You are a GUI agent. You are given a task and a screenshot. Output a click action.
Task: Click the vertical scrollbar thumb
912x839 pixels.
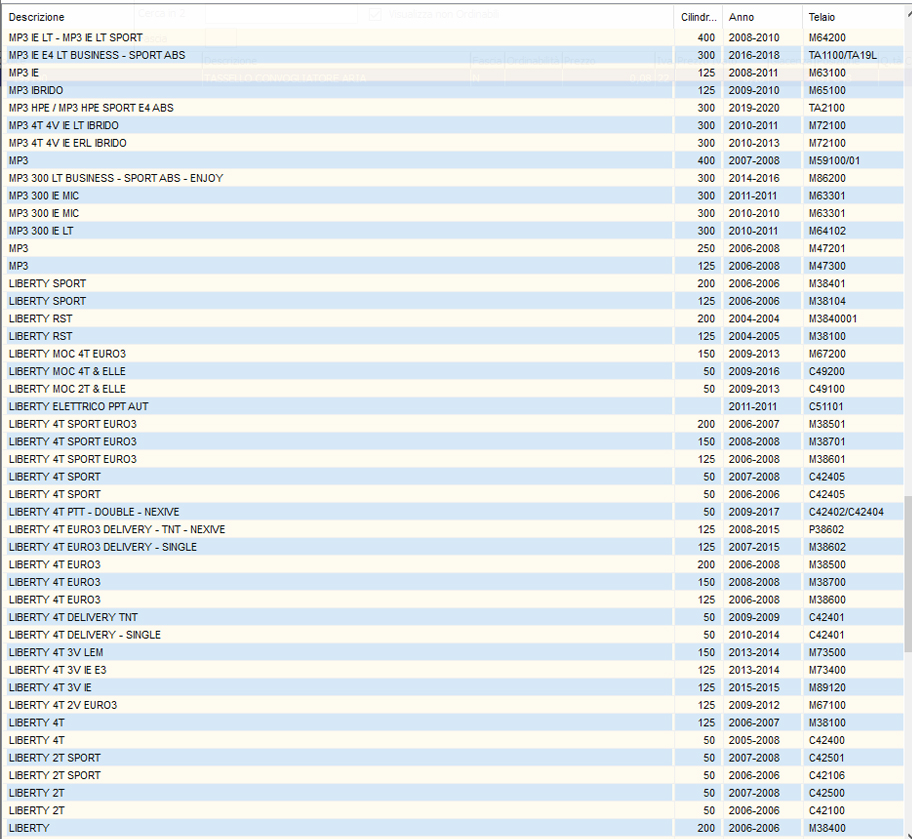click(908, 574)
